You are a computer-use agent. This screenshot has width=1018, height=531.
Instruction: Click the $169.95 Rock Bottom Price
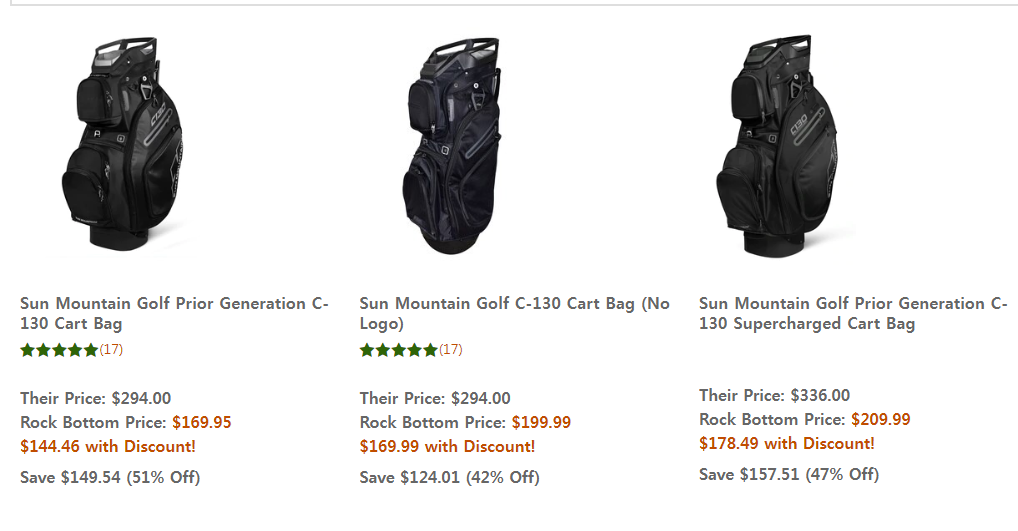point(201,423)
